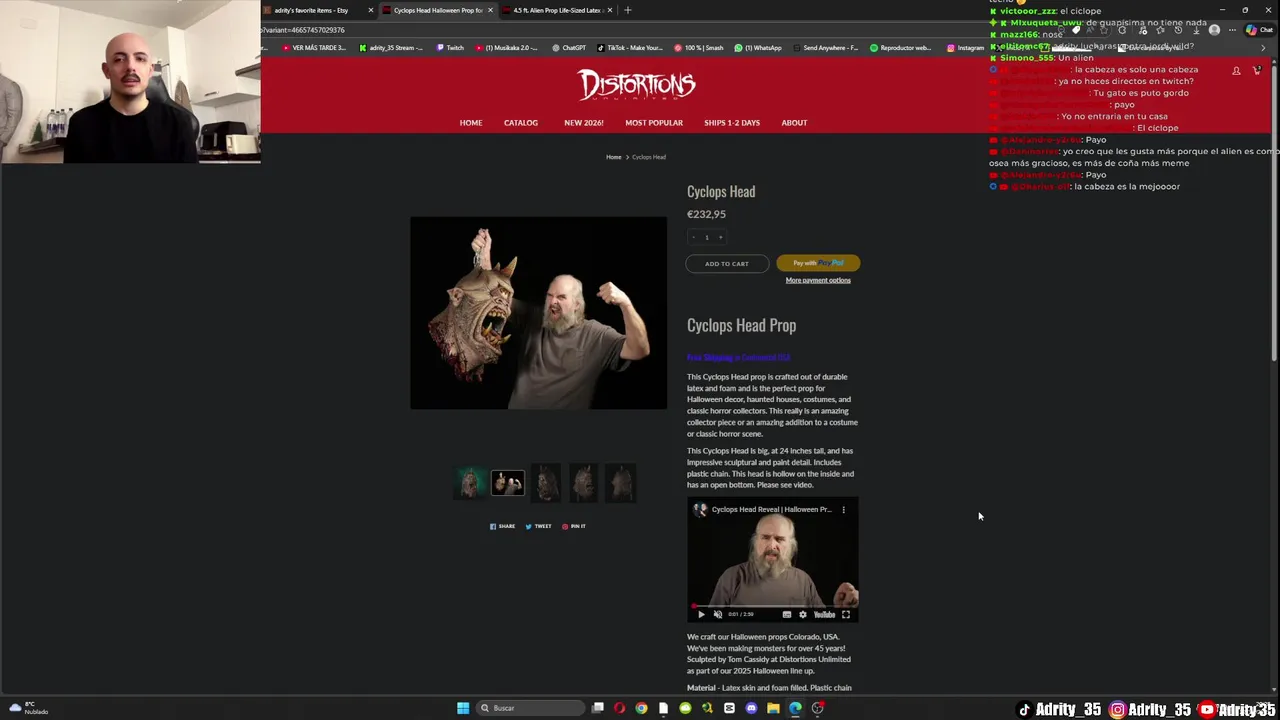Launch Google Chrome from the taskbar

click(x=641, y=708)
